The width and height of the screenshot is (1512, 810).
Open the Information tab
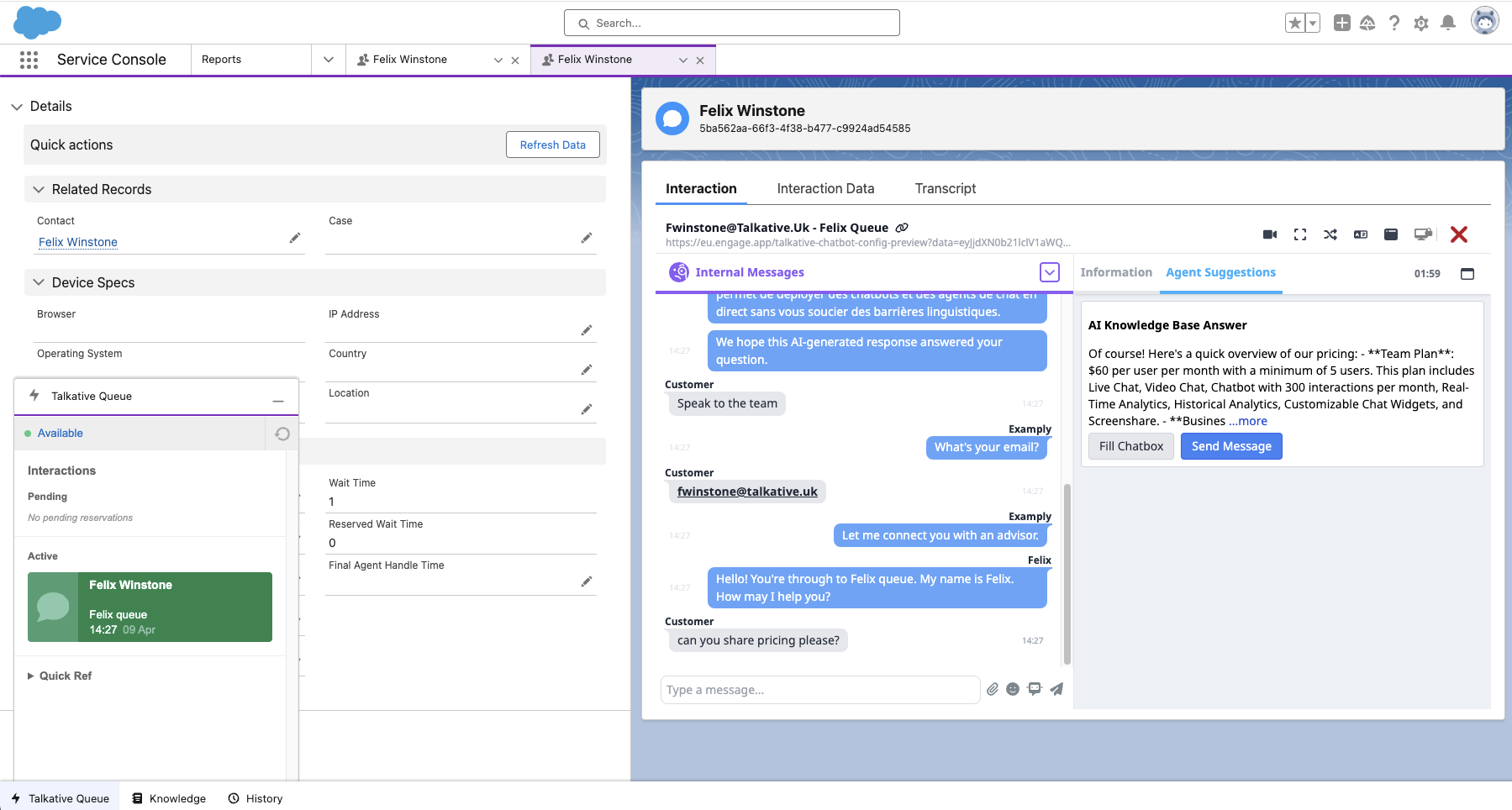pos(1115,272)
